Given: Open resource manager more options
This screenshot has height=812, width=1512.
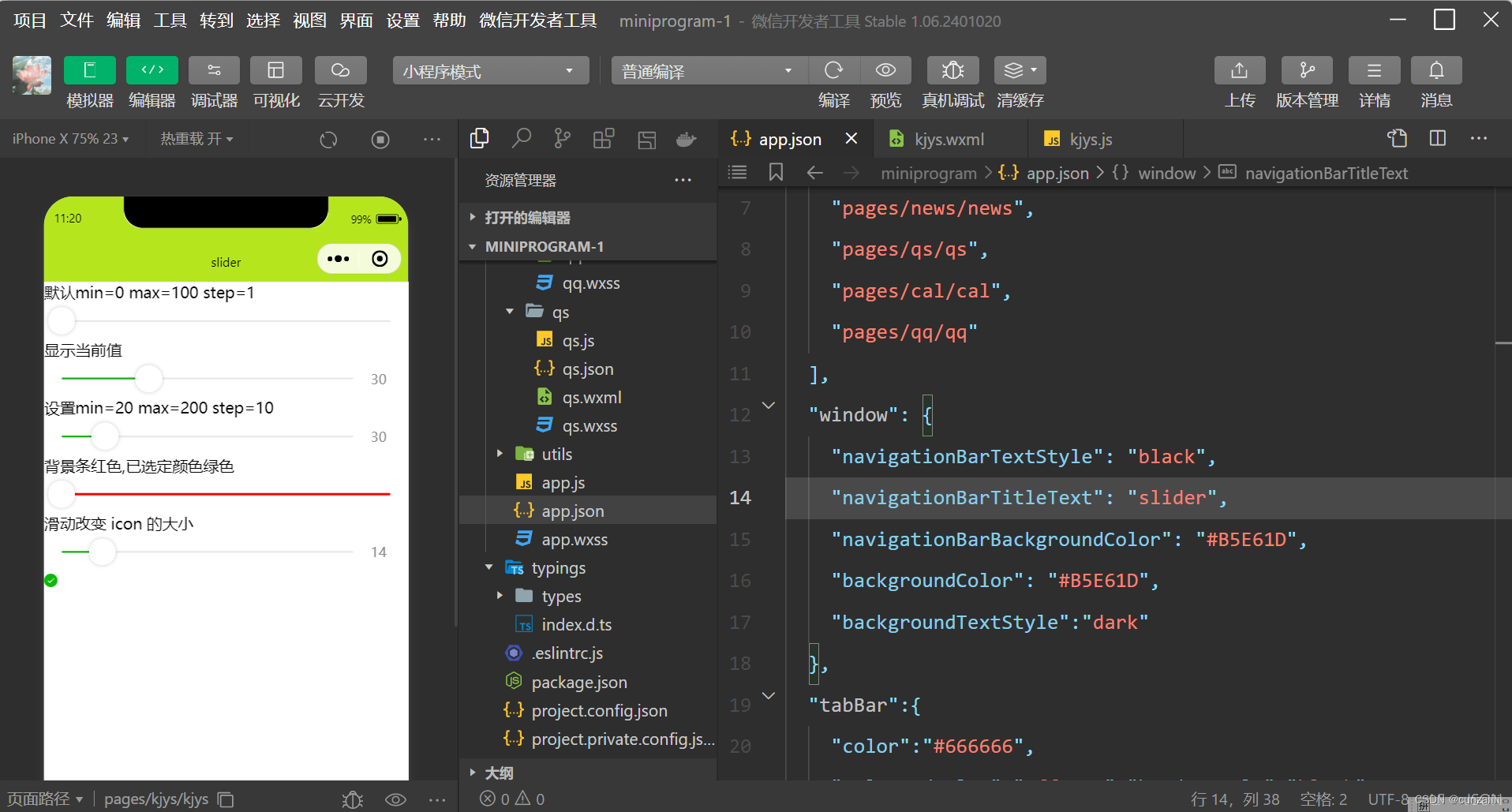Looking at the screenshot, I should pos(683,180).
